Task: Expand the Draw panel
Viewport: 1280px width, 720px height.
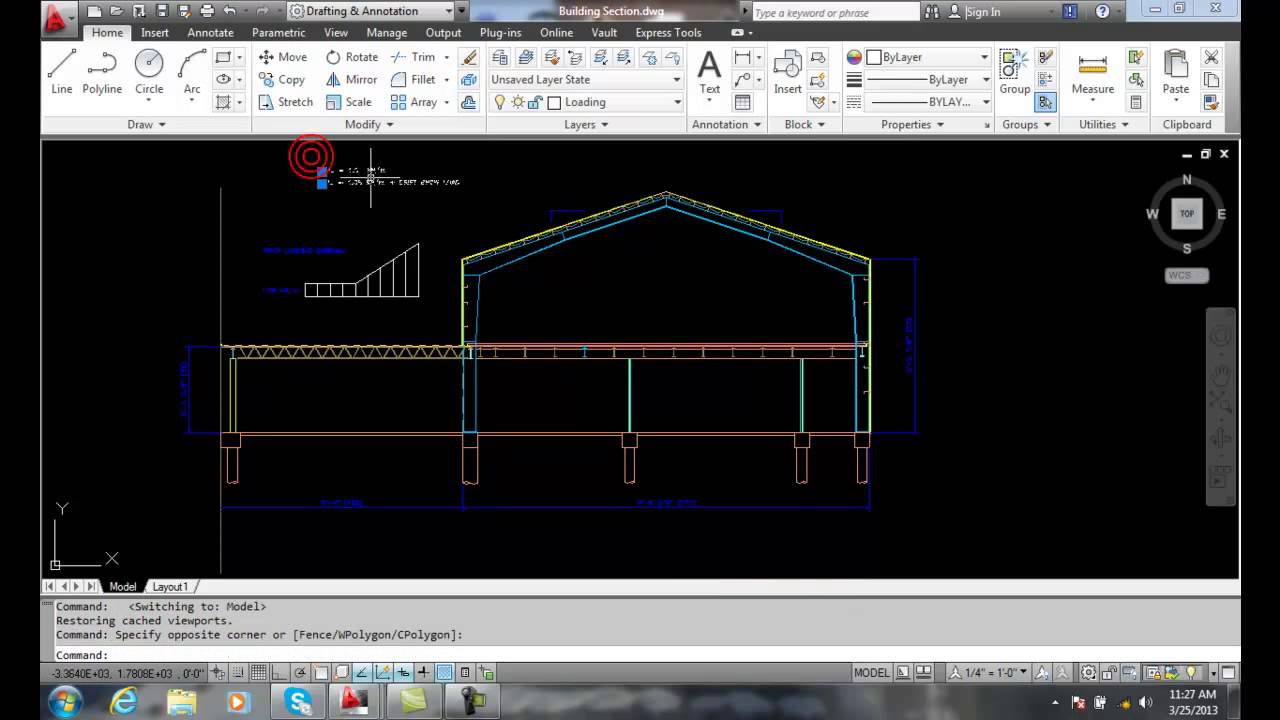Action: pyautogui.click(x=146, y=125)
